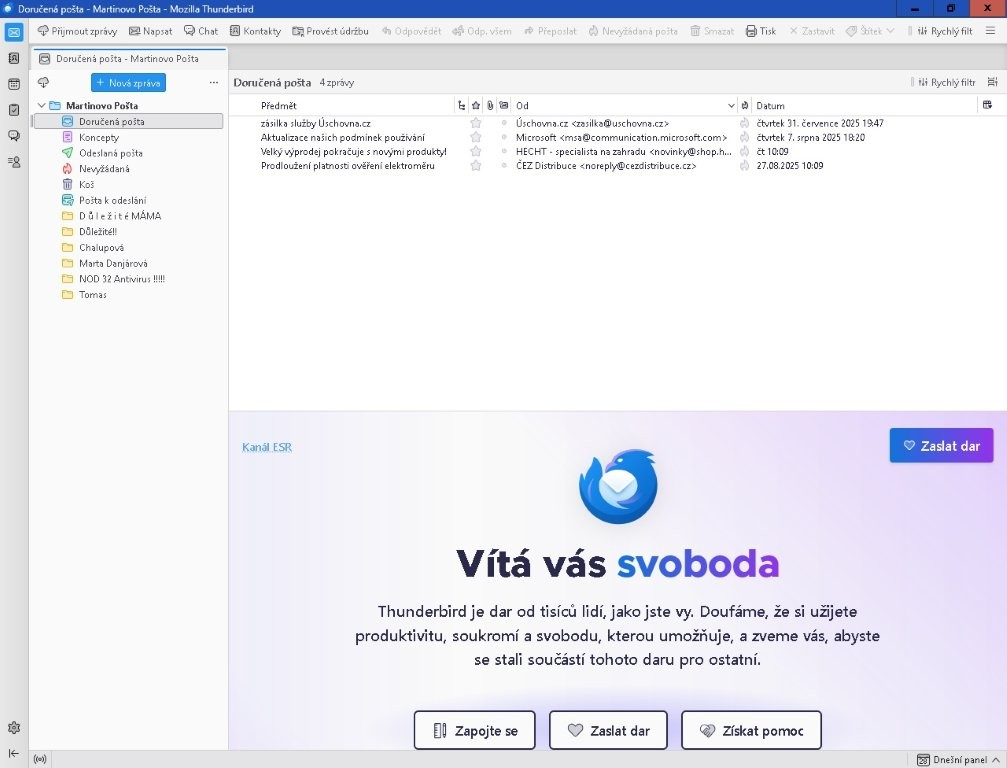
Task: Click Napsat to compose a message
Action: point(151,31)
